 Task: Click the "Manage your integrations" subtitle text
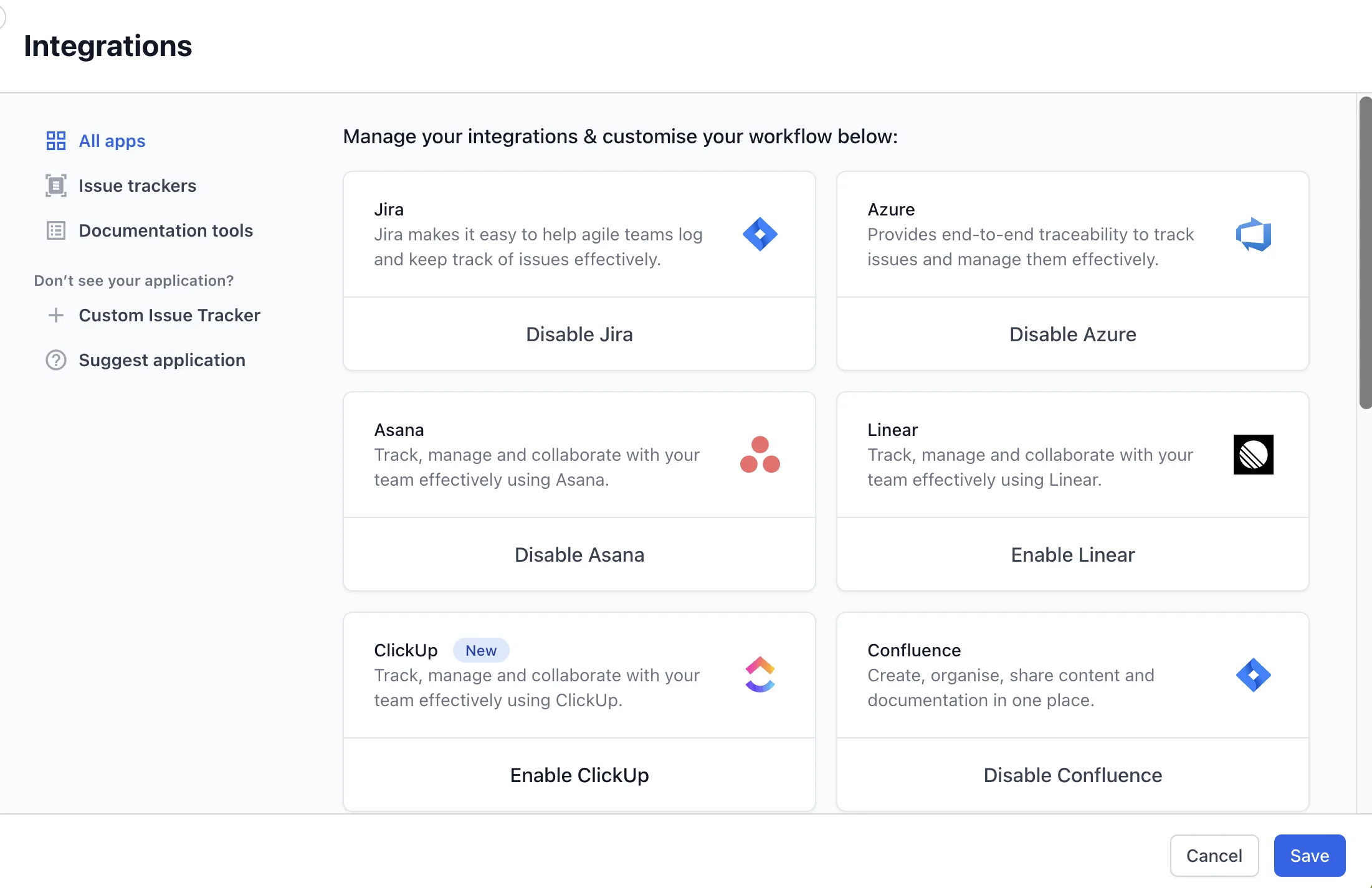tap(620, 136)
